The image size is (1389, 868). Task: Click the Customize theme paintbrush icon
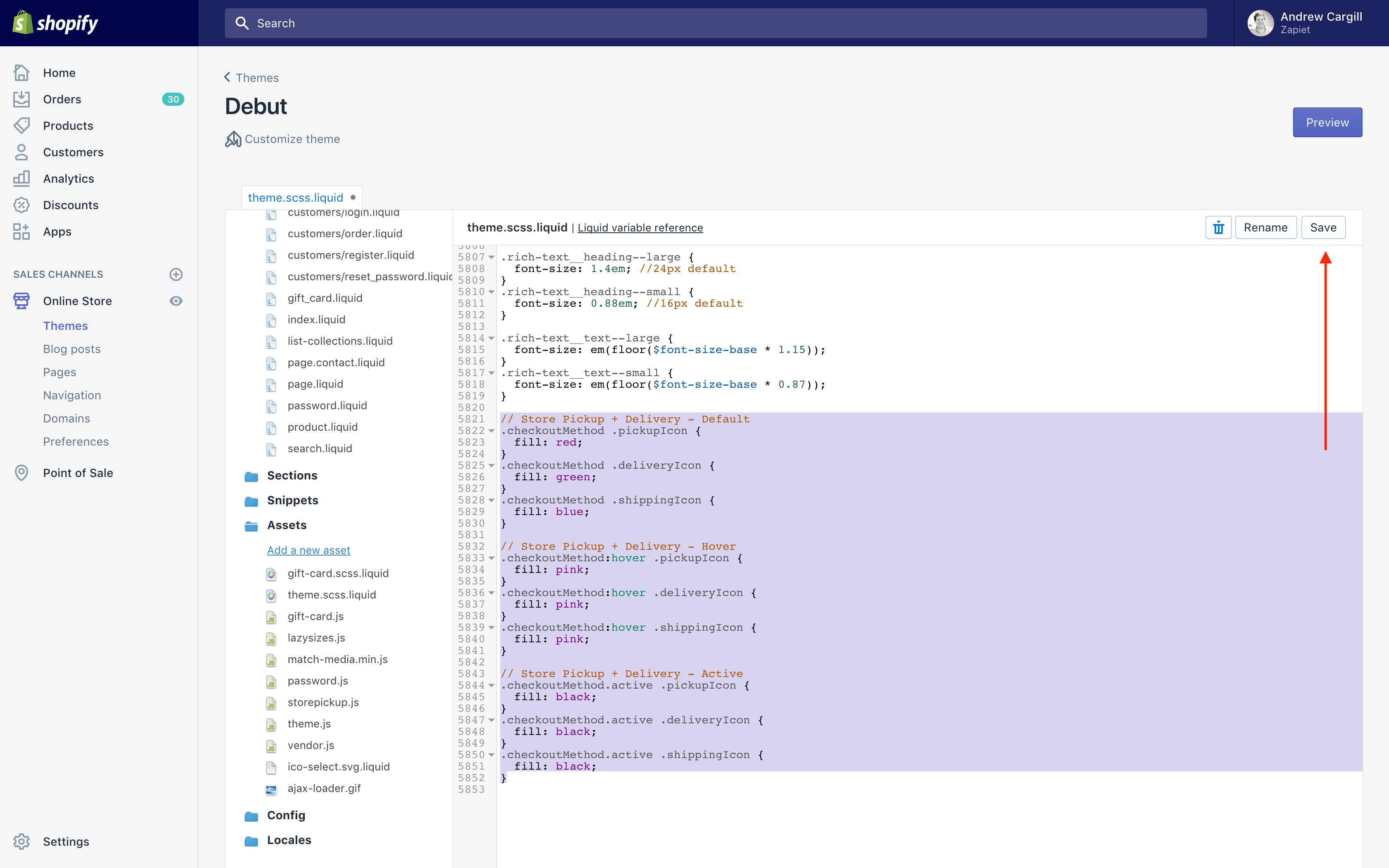pos(233,140)
